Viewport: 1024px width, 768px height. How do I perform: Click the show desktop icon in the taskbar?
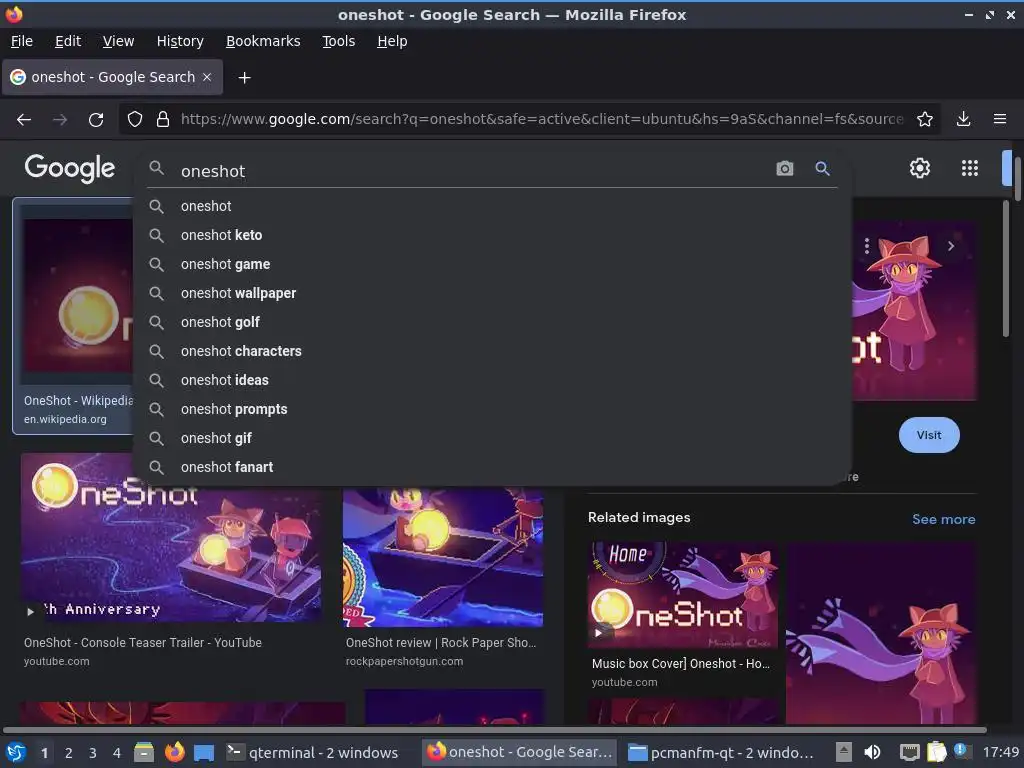pyautogui.click(x=204, y=752)
